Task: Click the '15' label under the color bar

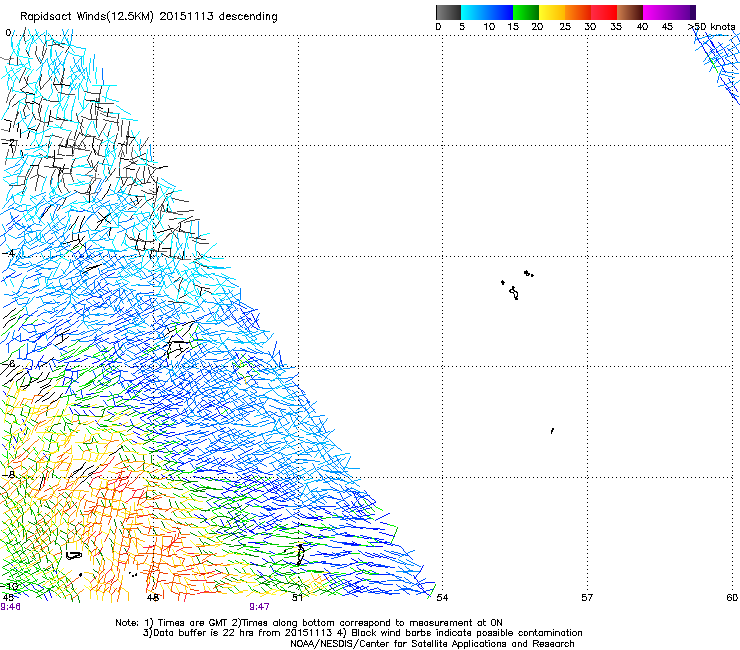Action: [513, 27]
